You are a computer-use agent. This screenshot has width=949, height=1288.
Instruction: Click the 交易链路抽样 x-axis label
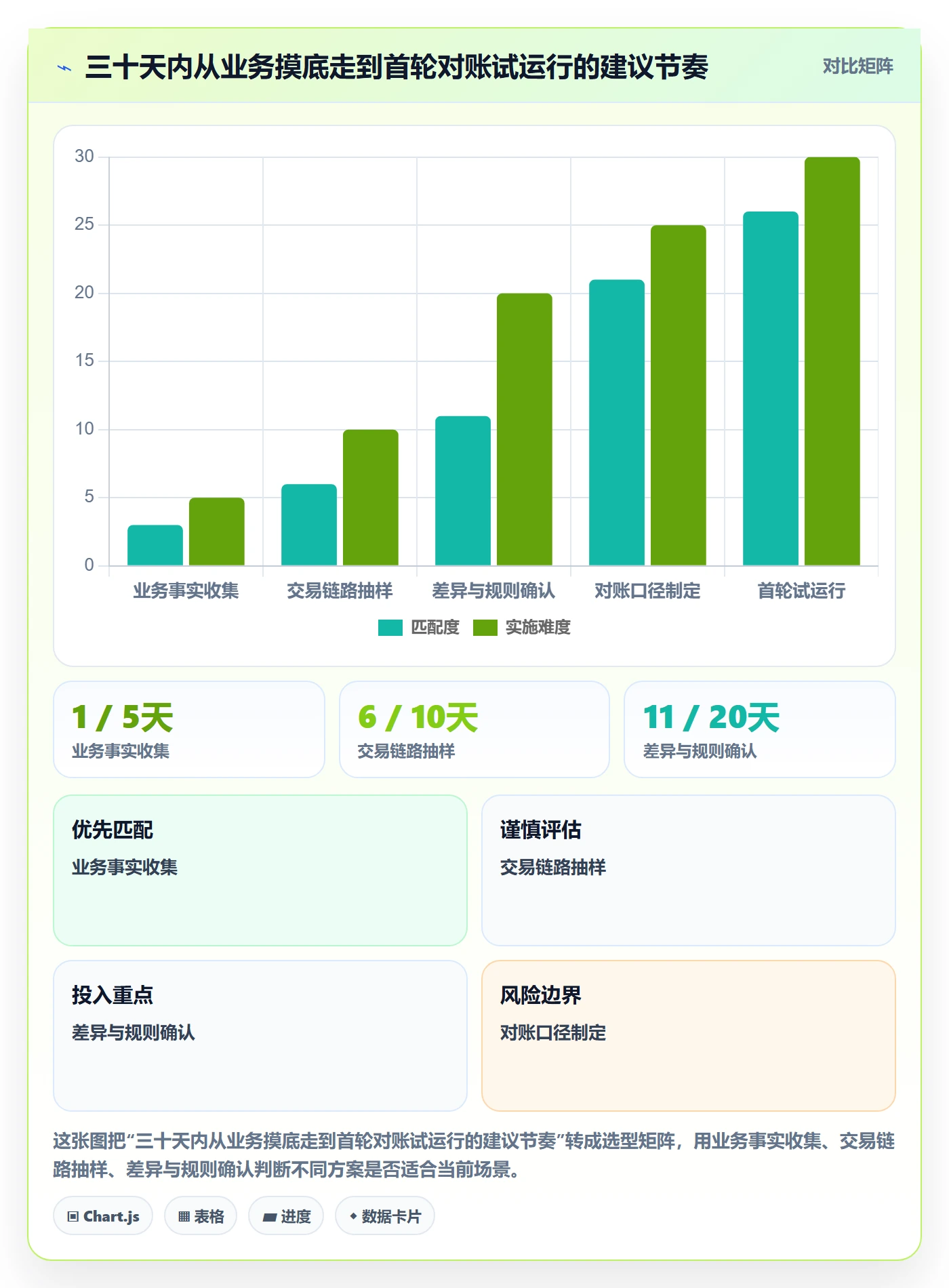click(340, 590)
